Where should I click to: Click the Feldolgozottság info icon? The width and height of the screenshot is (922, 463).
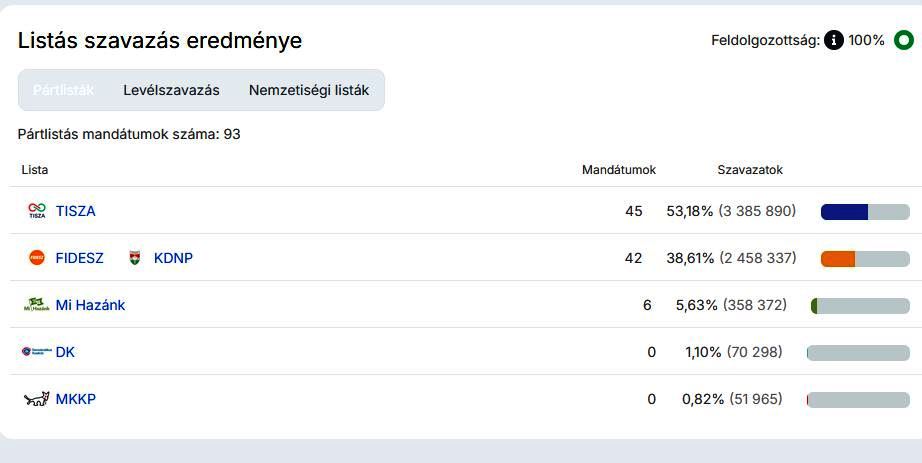[x=833, y=41]
